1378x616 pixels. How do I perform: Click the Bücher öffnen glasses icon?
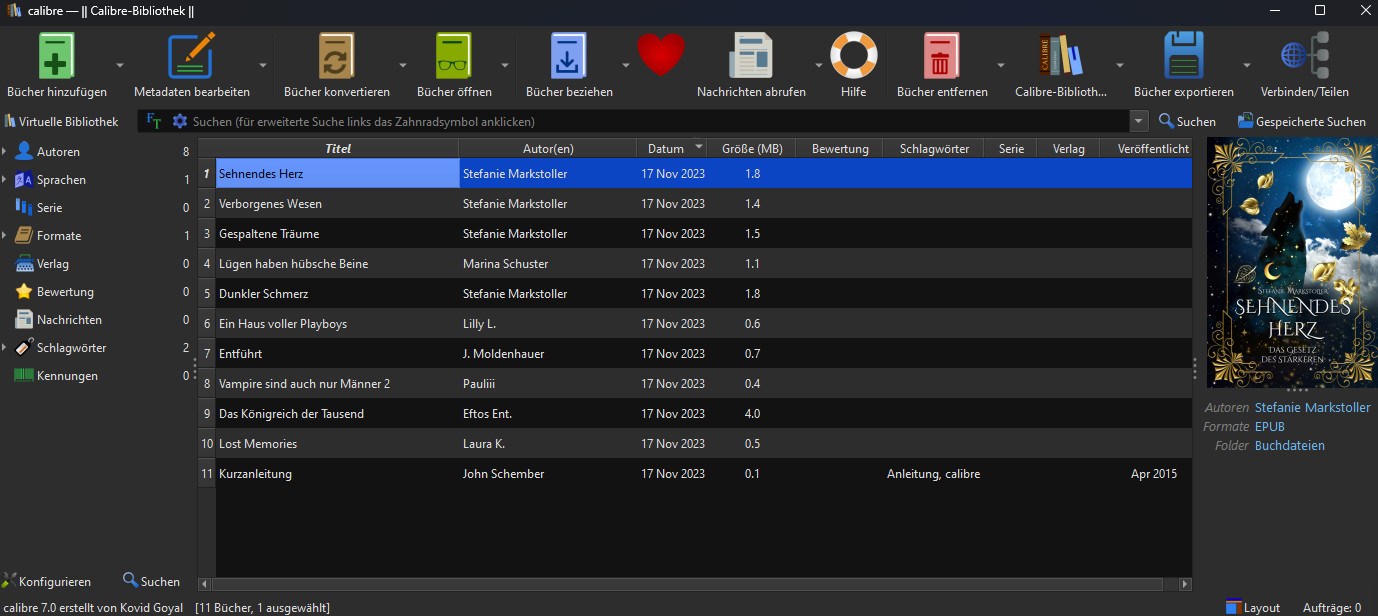point(454,55)
